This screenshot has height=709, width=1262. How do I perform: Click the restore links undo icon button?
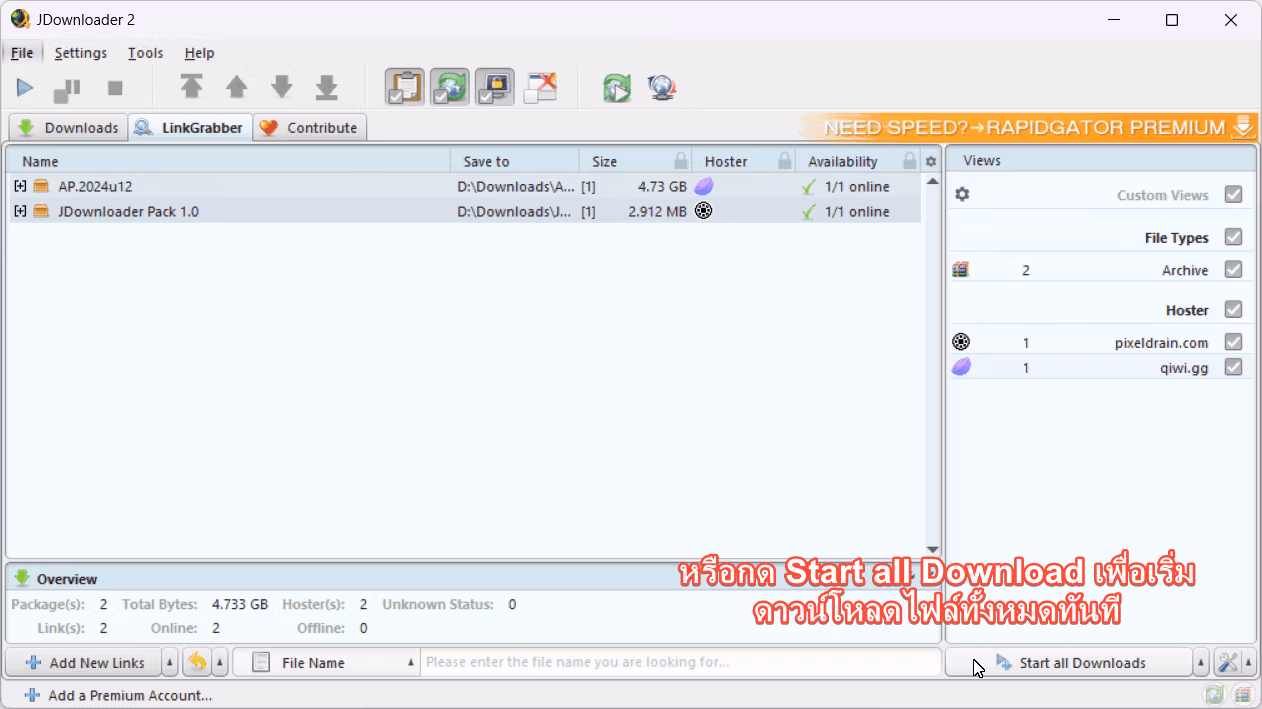197,662
